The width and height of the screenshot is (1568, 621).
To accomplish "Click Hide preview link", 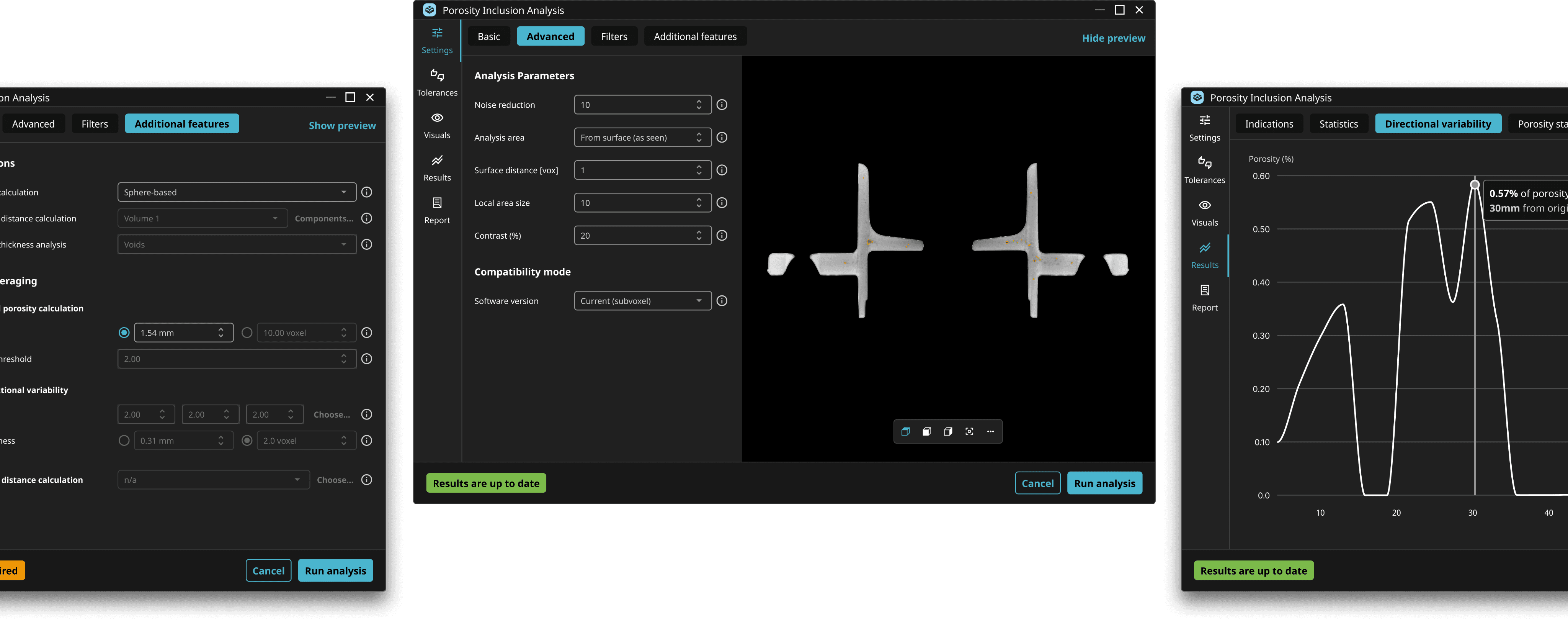I will pos(1113,38).
